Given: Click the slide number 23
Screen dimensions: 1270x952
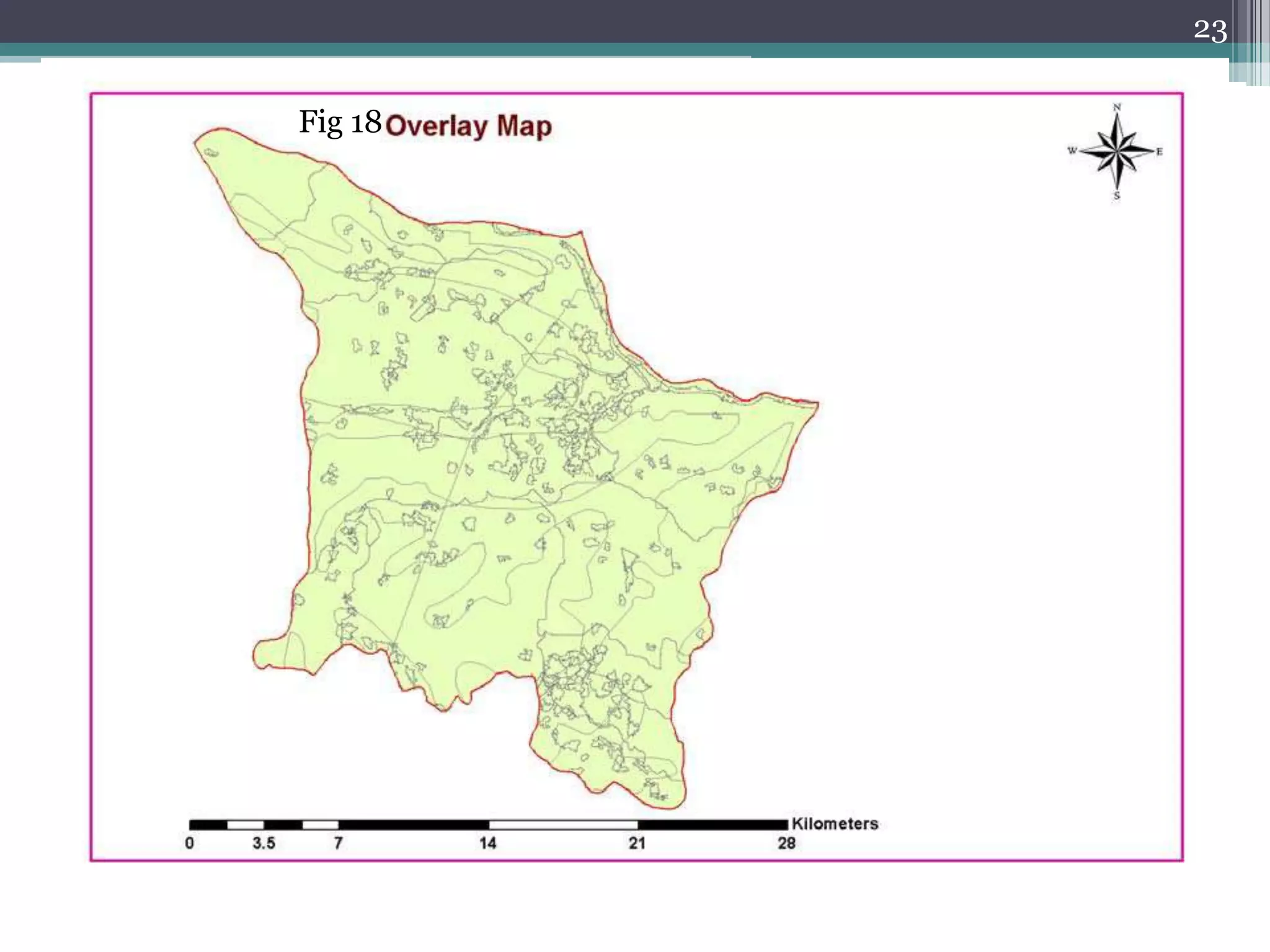Looking at the screenshot, I should tap(1210, 30).
